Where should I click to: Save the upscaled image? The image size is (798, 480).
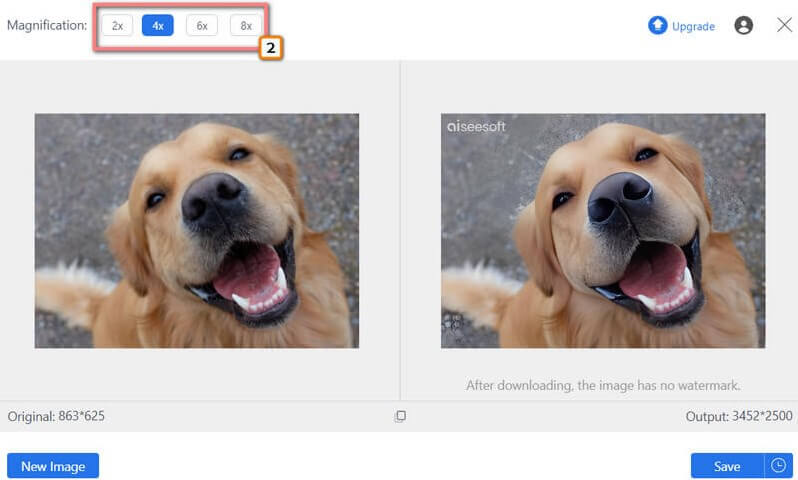pyautogui.click(x=727, y=466)
